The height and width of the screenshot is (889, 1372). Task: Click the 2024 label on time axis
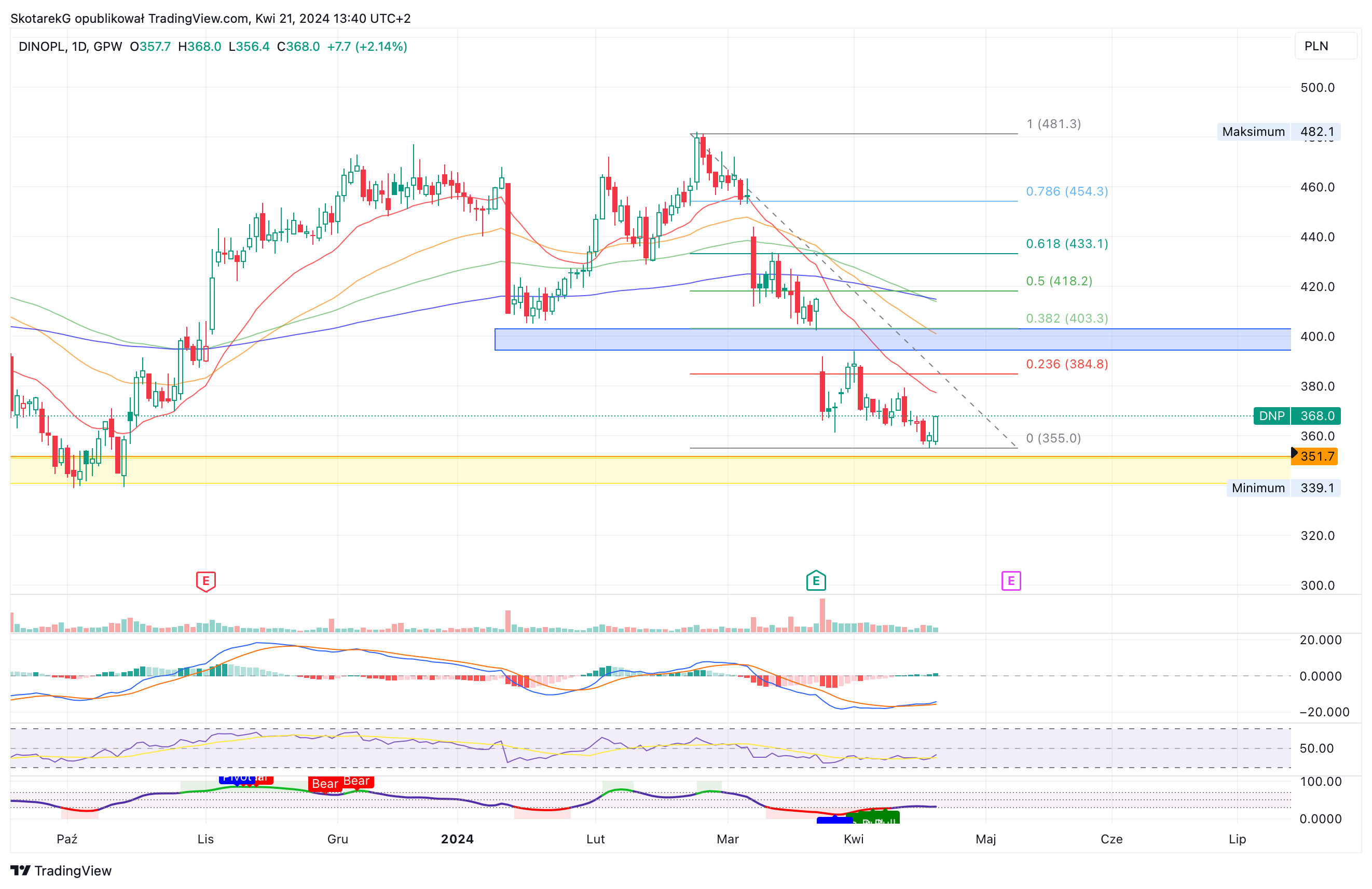pos(457,839)
